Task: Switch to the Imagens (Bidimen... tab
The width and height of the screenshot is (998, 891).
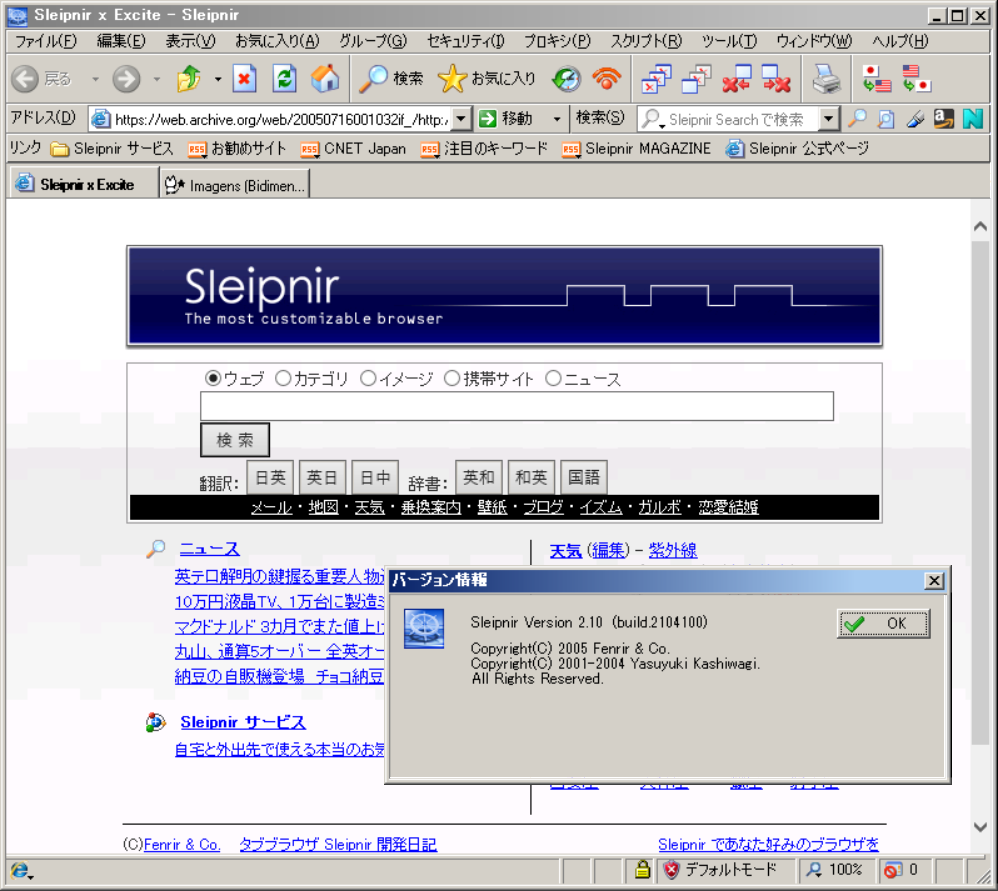Action: coord(235,185)
